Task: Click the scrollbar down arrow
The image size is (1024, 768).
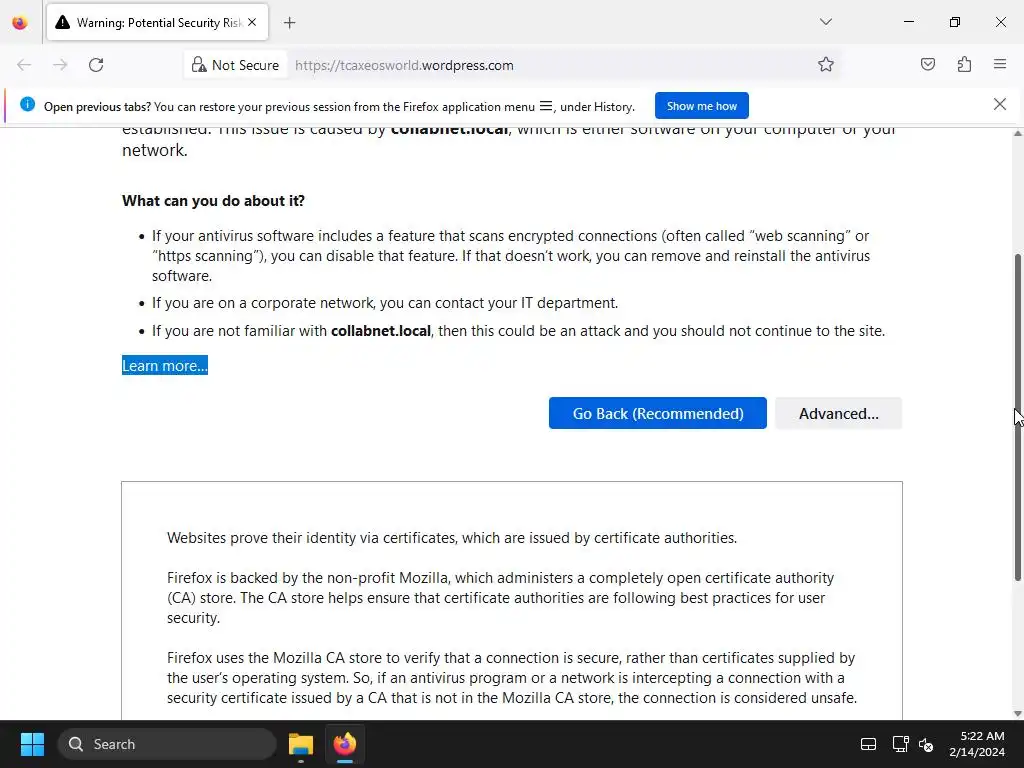Action: (x=1017, y=714)
